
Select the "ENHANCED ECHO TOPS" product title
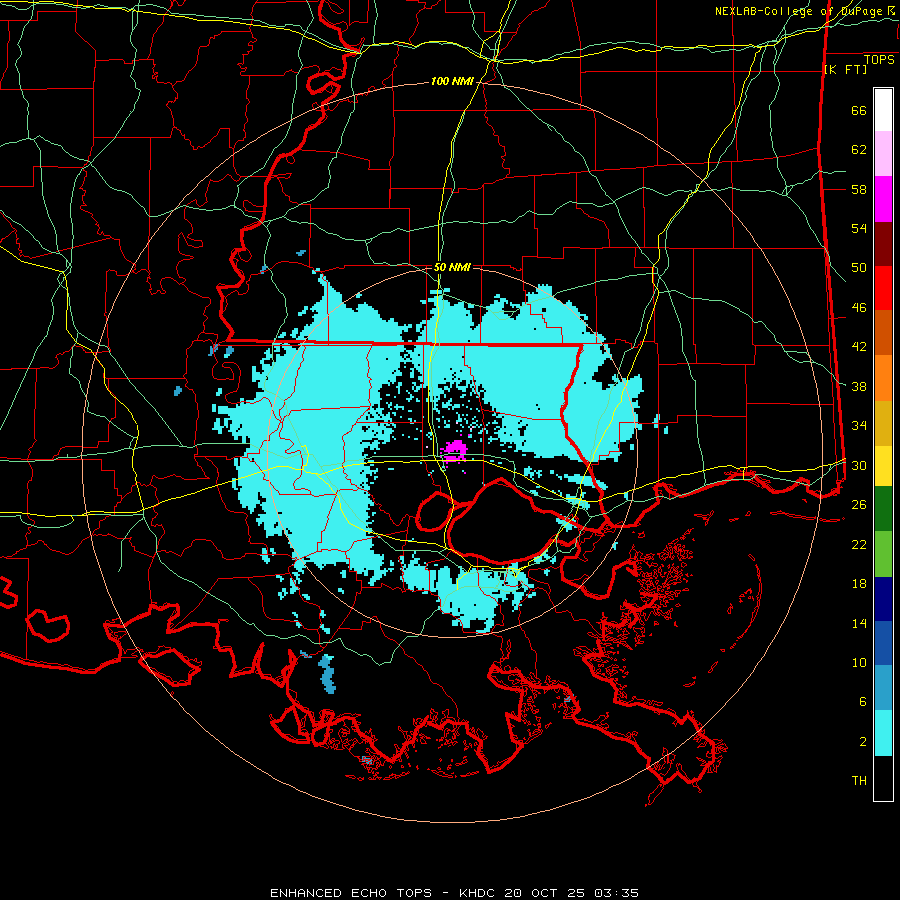351,893
